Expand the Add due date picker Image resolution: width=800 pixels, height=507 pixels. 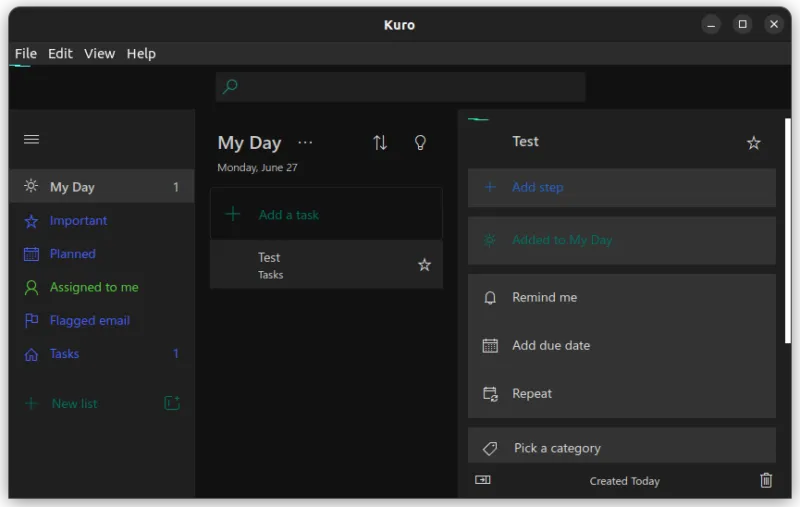click(550, 345)
